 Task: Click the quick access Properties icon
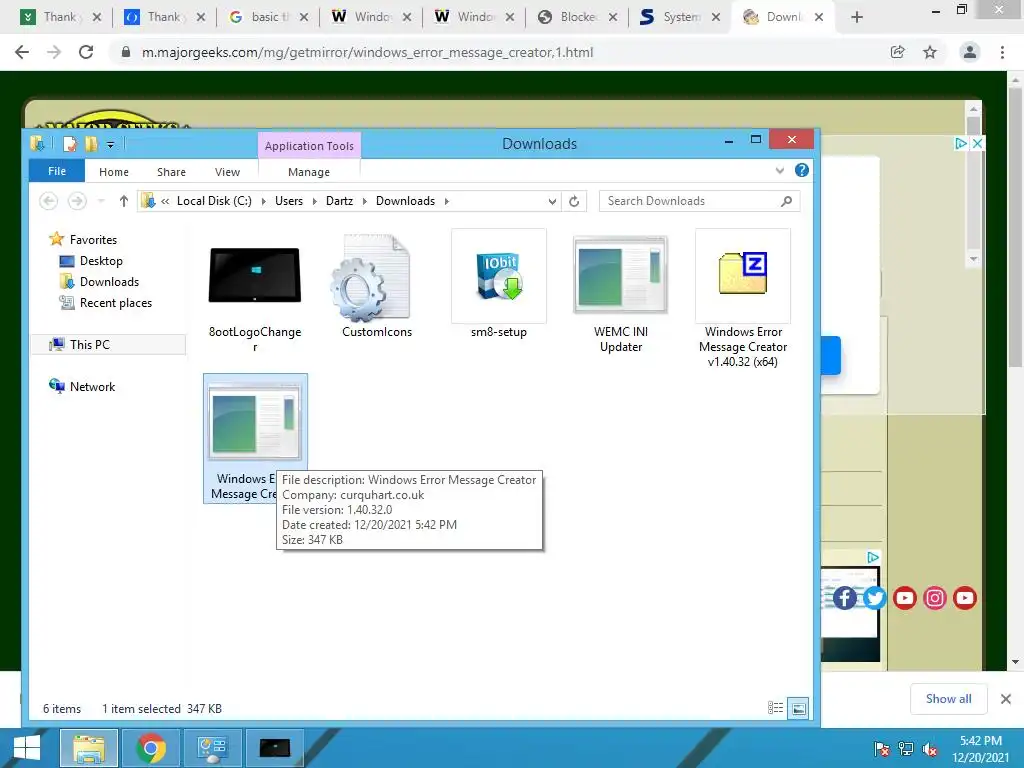(69, 144)
